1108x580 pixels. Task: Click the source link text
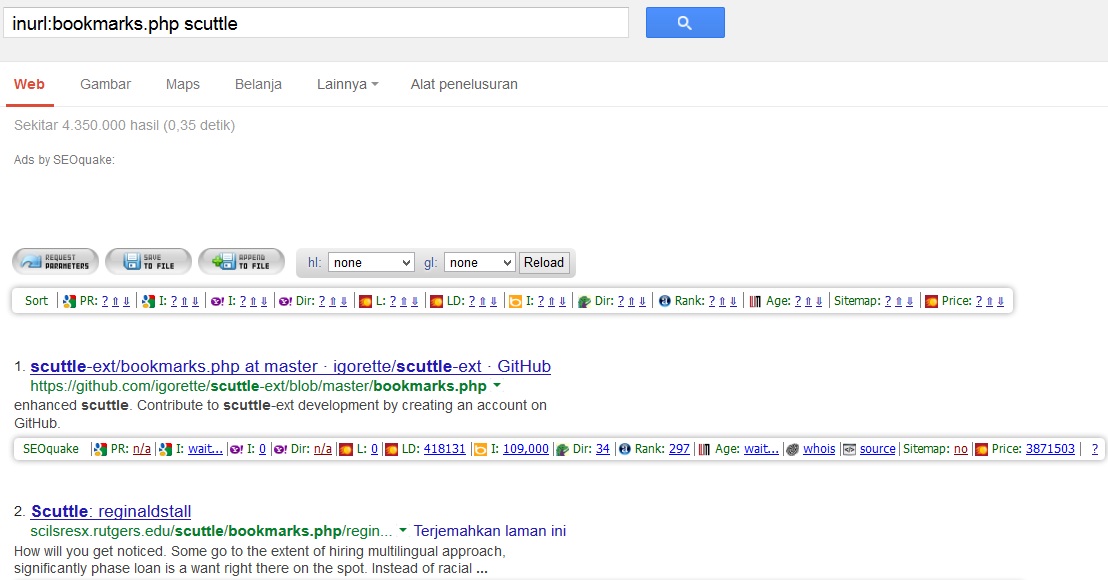click(877, 449)
